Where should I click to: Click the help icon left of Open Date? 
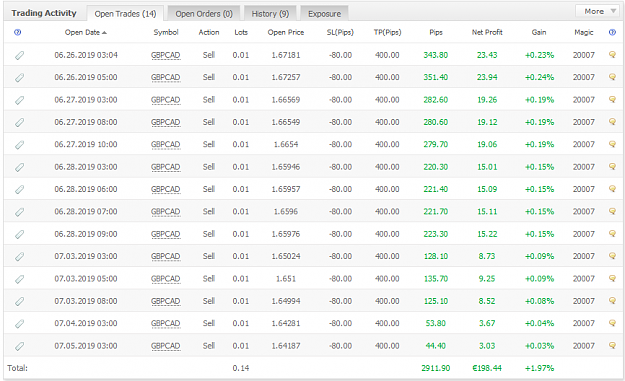pos(17,32)
